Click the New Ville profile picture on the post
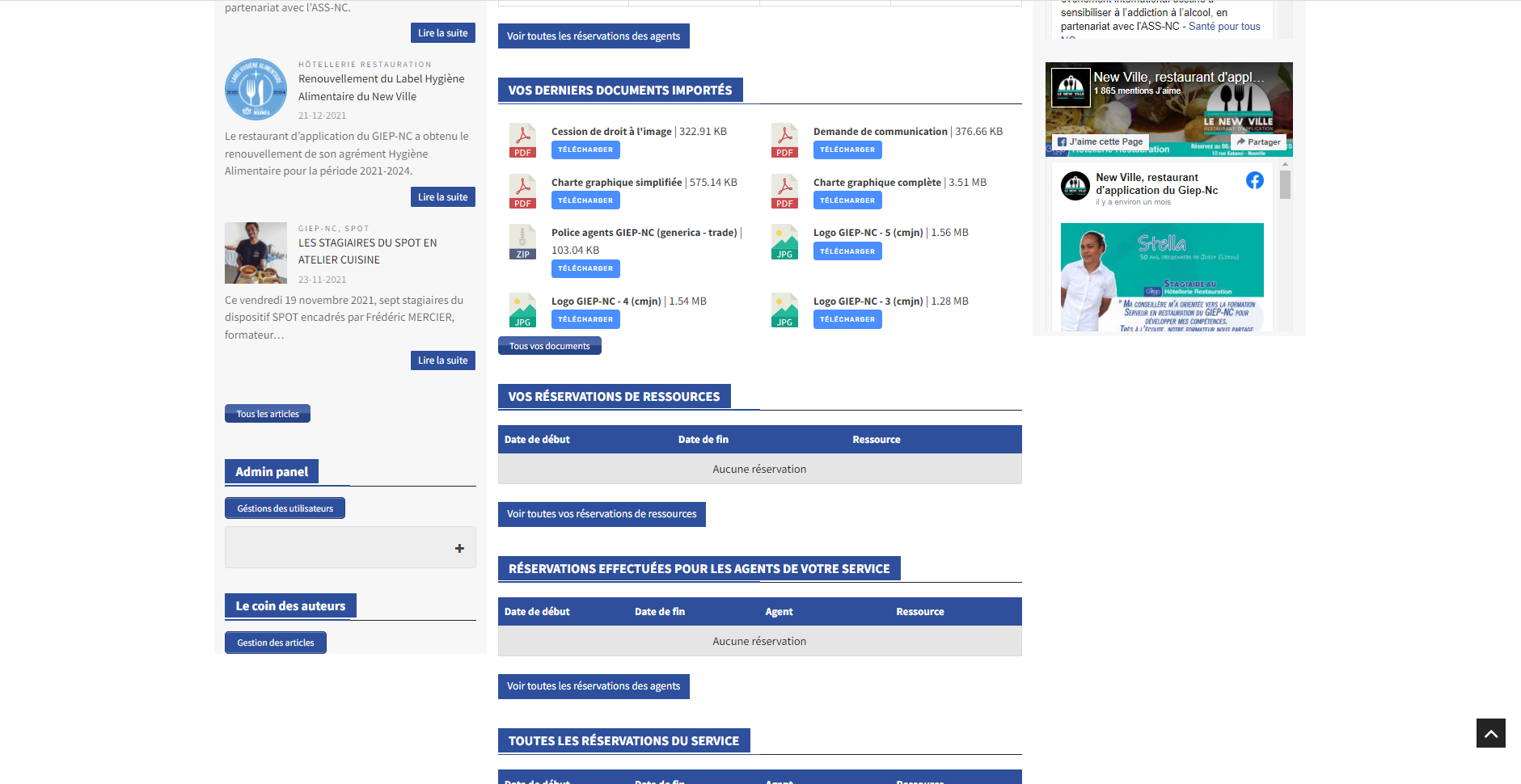Screen dimensions: 1521x784 coord(1075,187)
